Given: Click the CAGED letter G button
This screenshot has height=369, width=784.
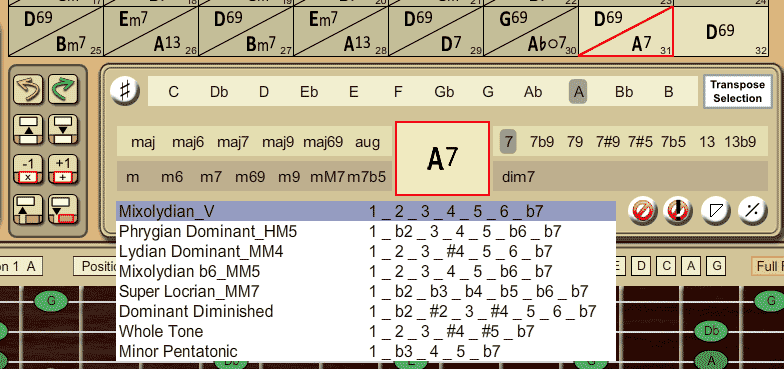Looking at the screenshot, I should [x=716, y=266].
